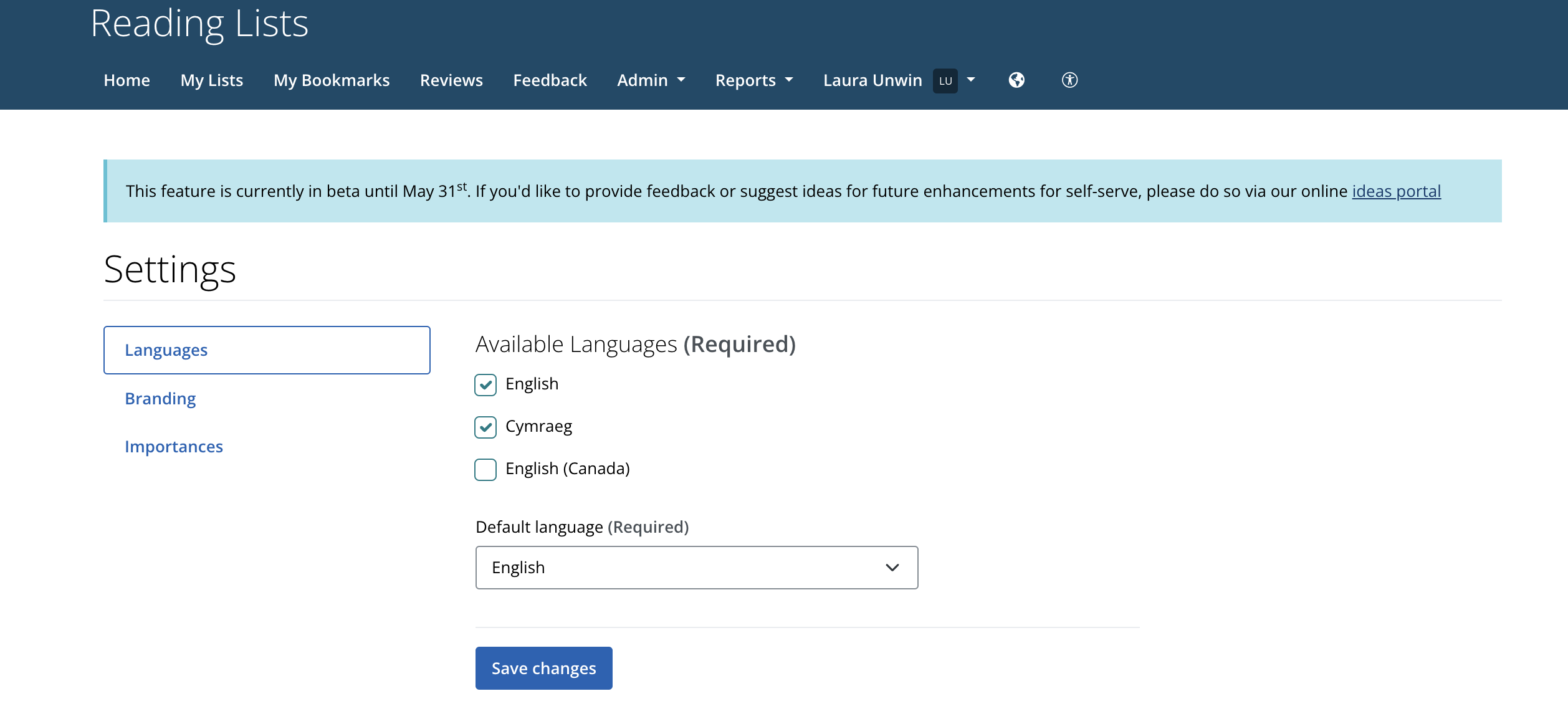Uncheck the Cymraeg language option
Image resolution: width=1568 pixels, height=719 pixels.
click(x=485, y=428)
